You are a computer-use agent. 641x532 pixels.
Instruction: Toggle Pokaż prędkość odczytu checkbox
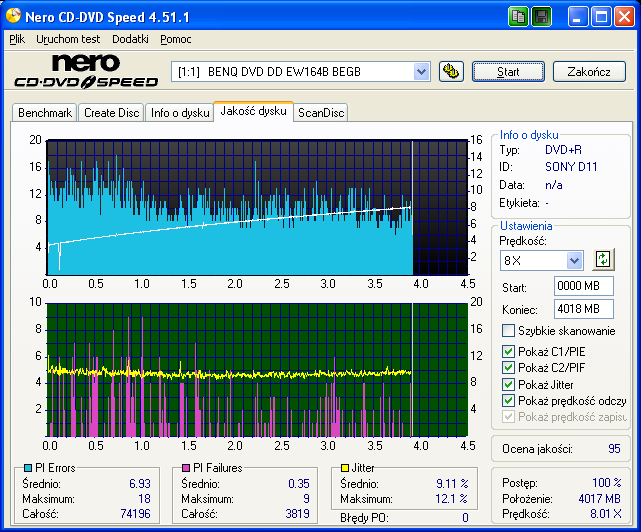click(x=508, y=401)
